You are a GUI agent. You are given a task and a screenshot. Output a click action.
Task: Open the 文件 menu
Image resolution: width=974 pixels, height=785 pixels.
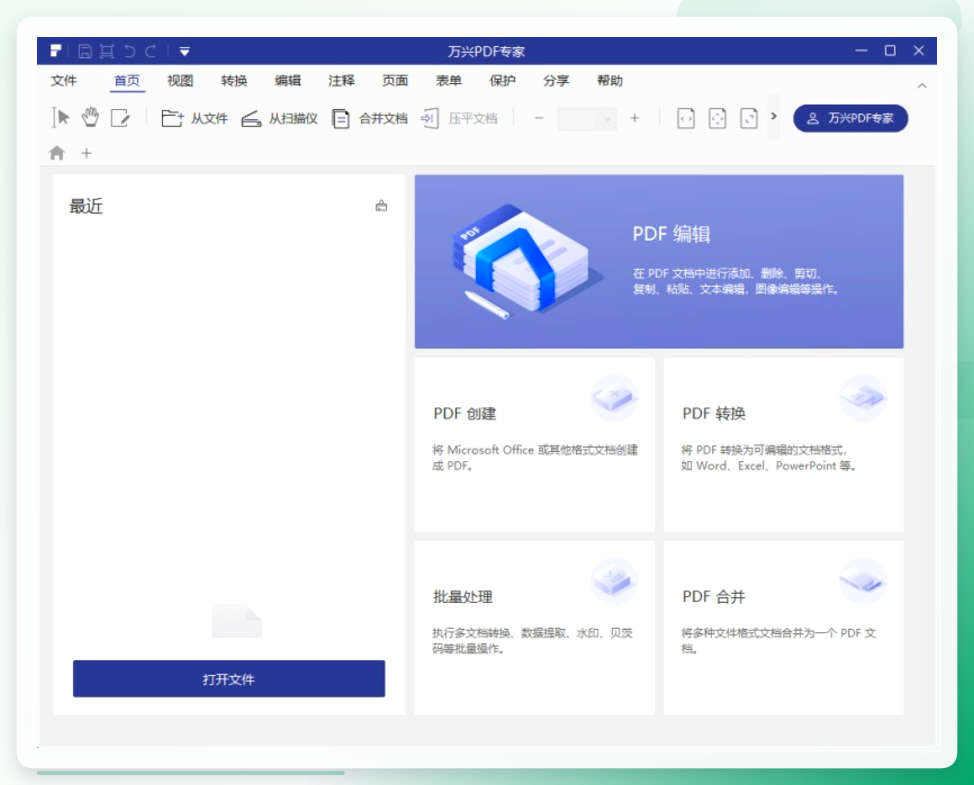(63, 81)
